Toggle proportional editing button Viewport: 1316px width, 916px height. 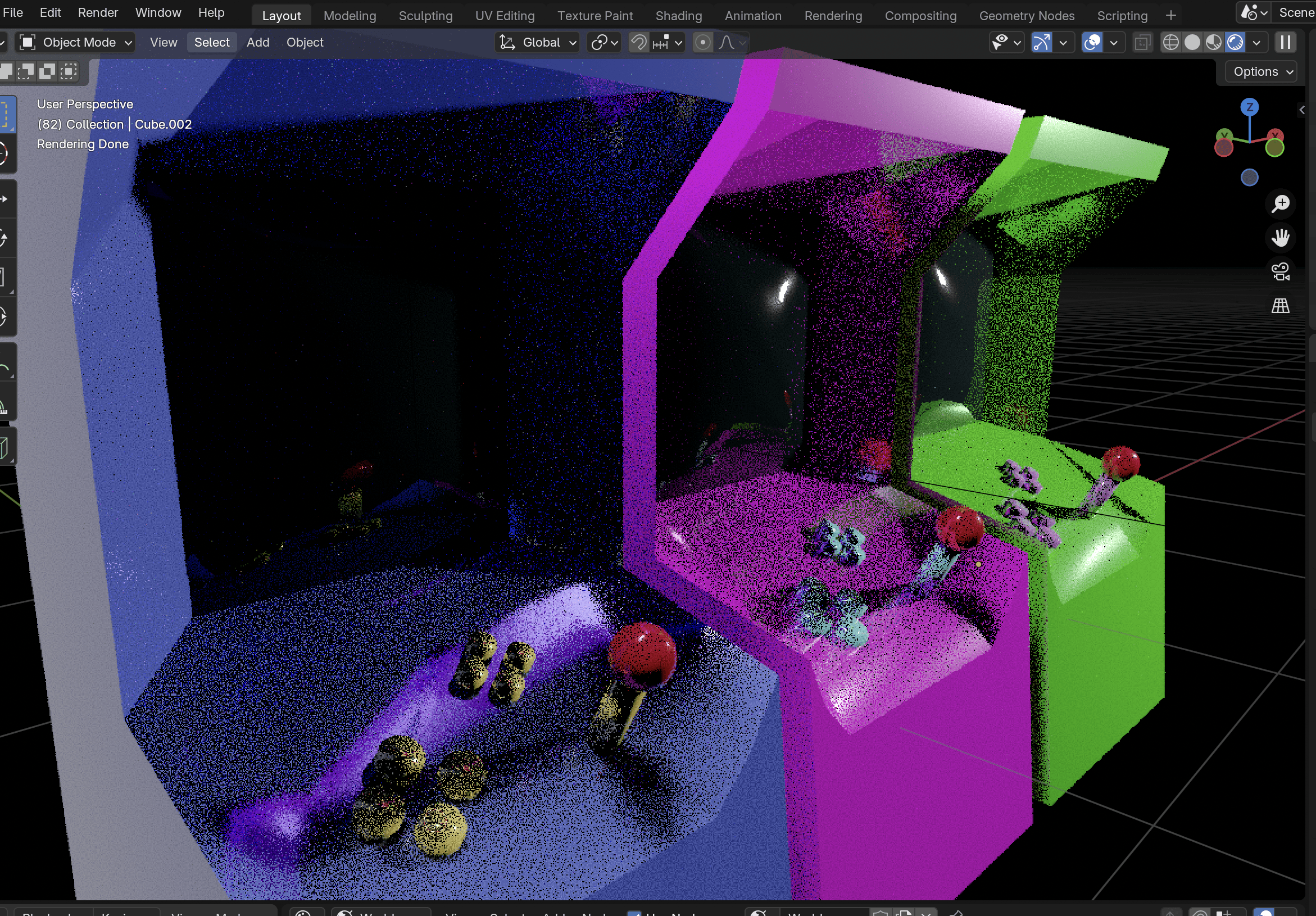click(703, 42)
